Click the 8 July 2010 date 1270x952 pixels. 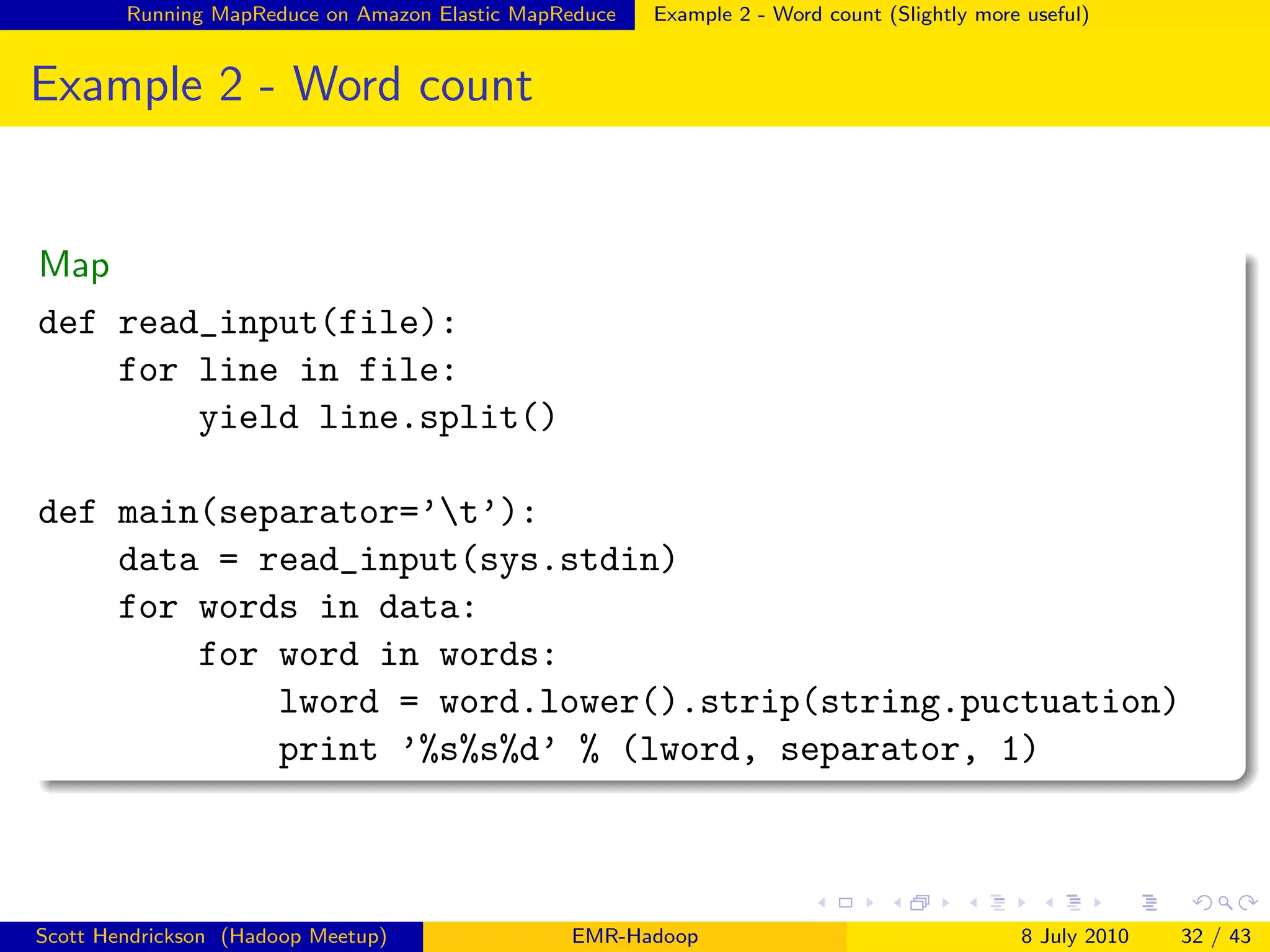1075,936
